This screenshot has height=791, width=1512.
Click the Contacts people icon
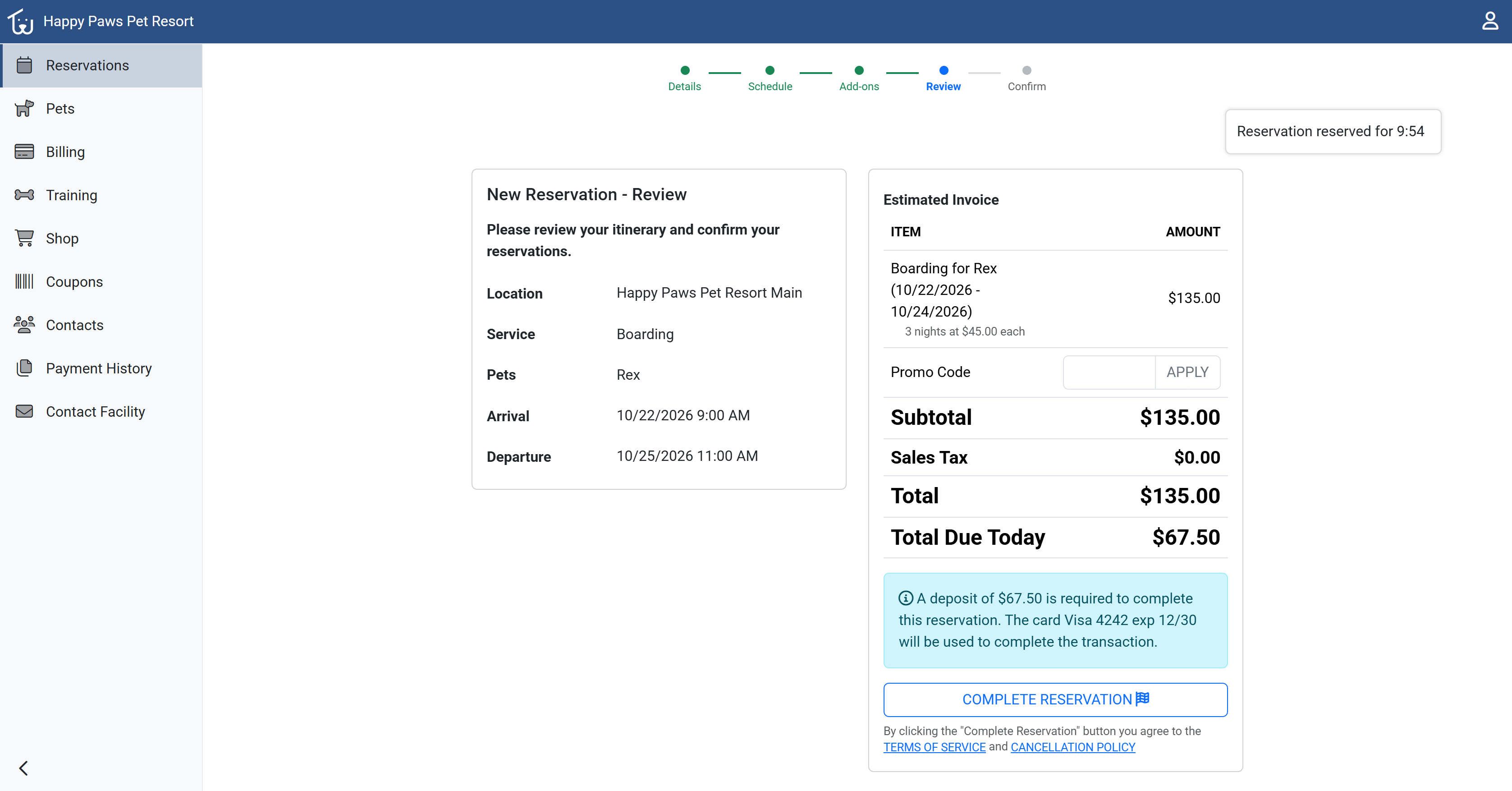pos(24,325)
